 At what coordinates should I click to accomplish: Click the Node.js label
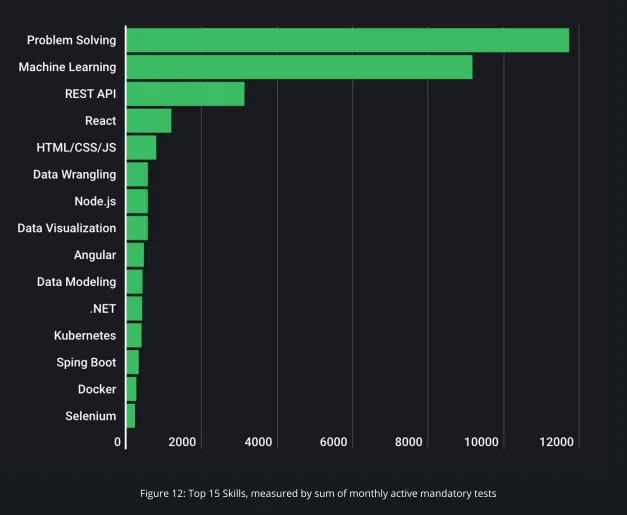(x=95, y=201)
